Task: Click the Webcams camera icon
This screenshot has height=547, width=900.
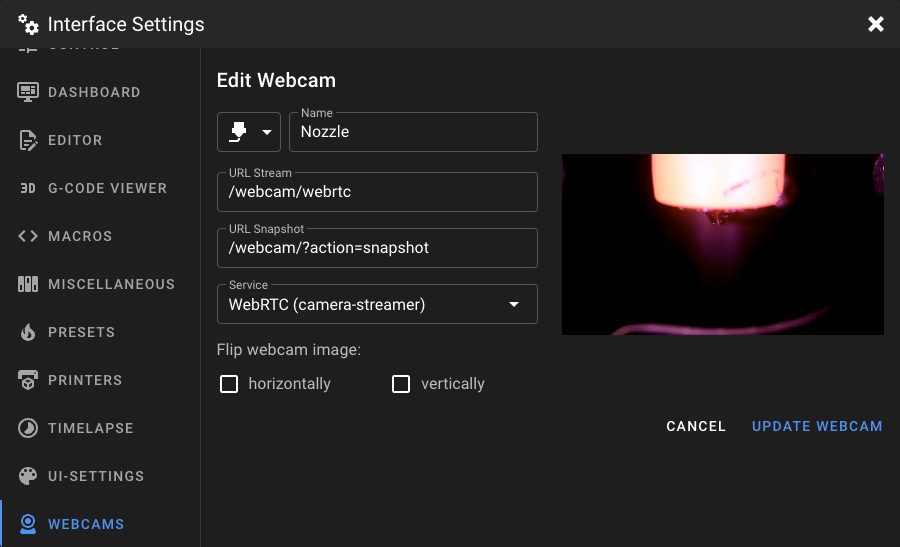Action: coord(28,524)
